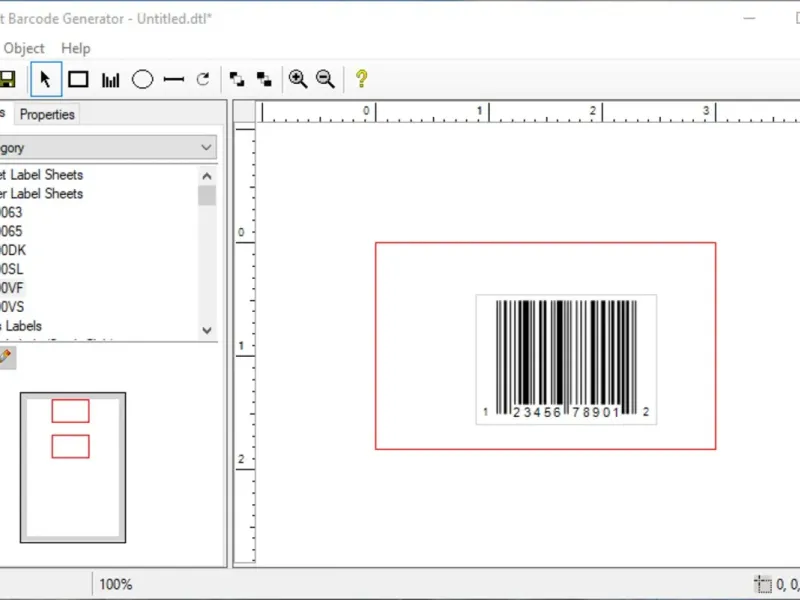Click the zoom in magnifier

pyautogui.click(x=298, y=79)
